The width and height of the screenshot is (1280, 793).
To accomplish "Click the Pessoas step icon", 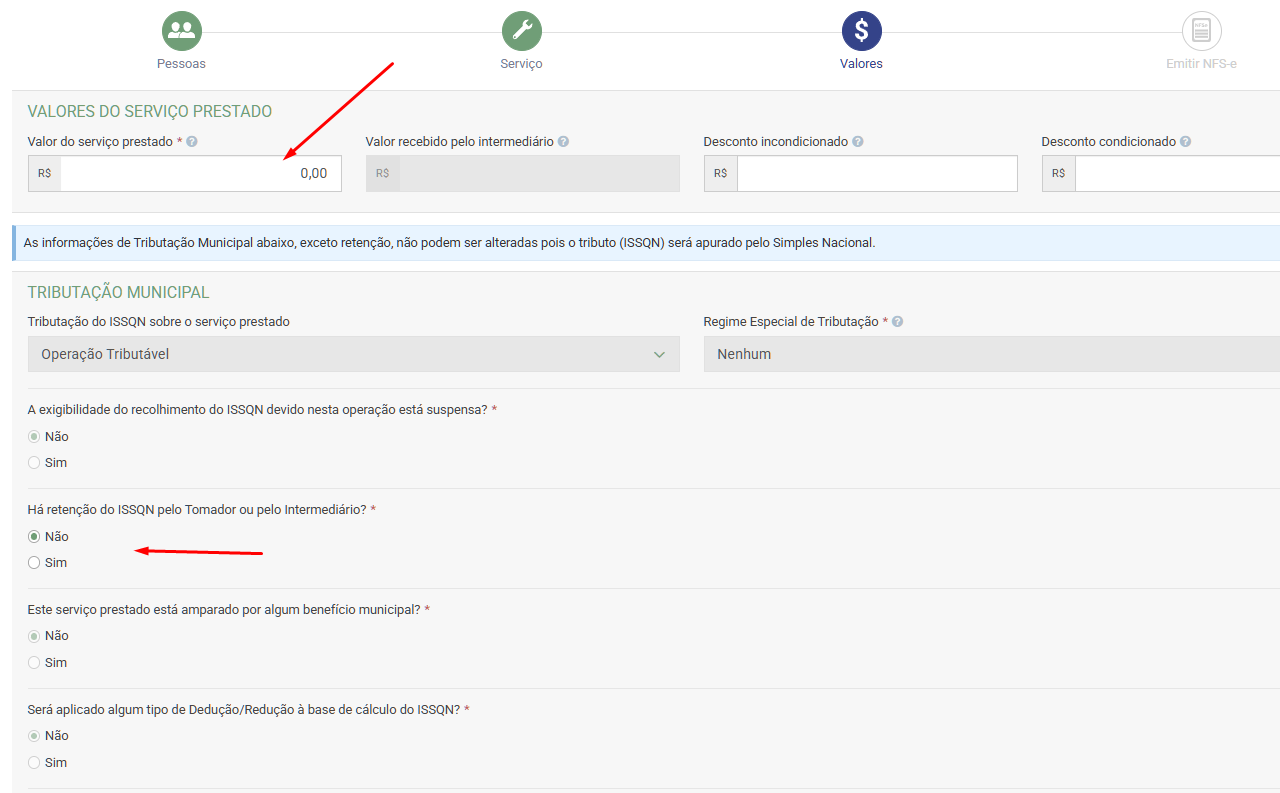I will [x=182, y=31].
